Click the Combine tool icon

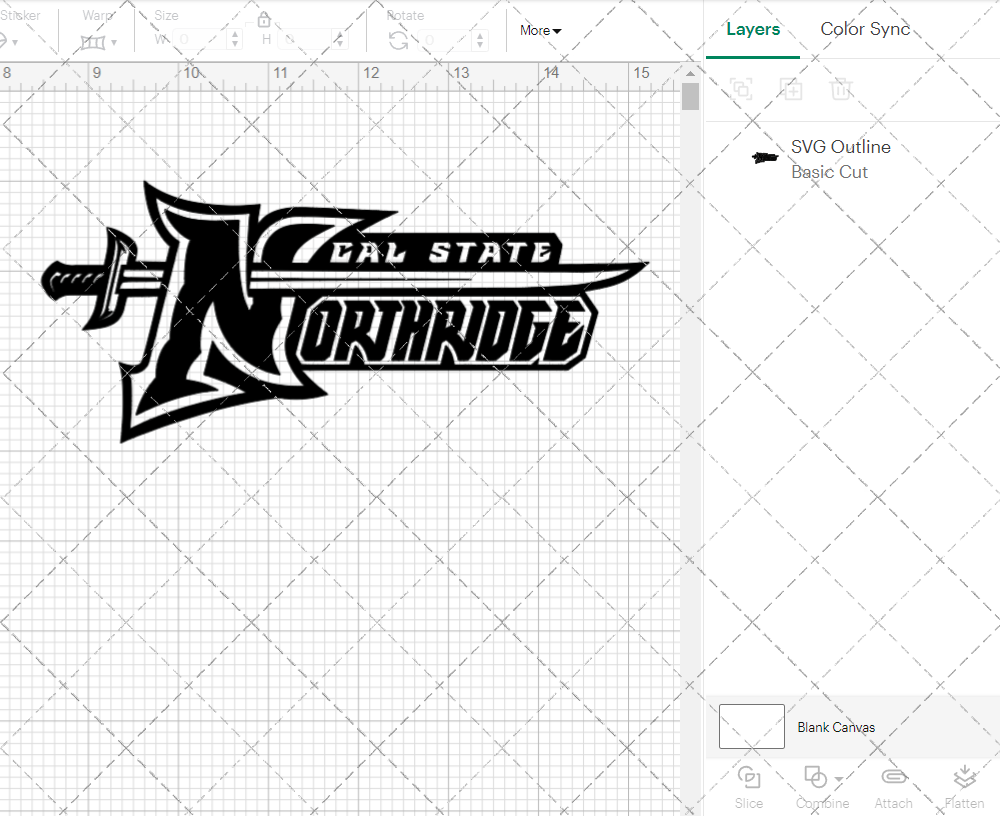pos(815,776)
